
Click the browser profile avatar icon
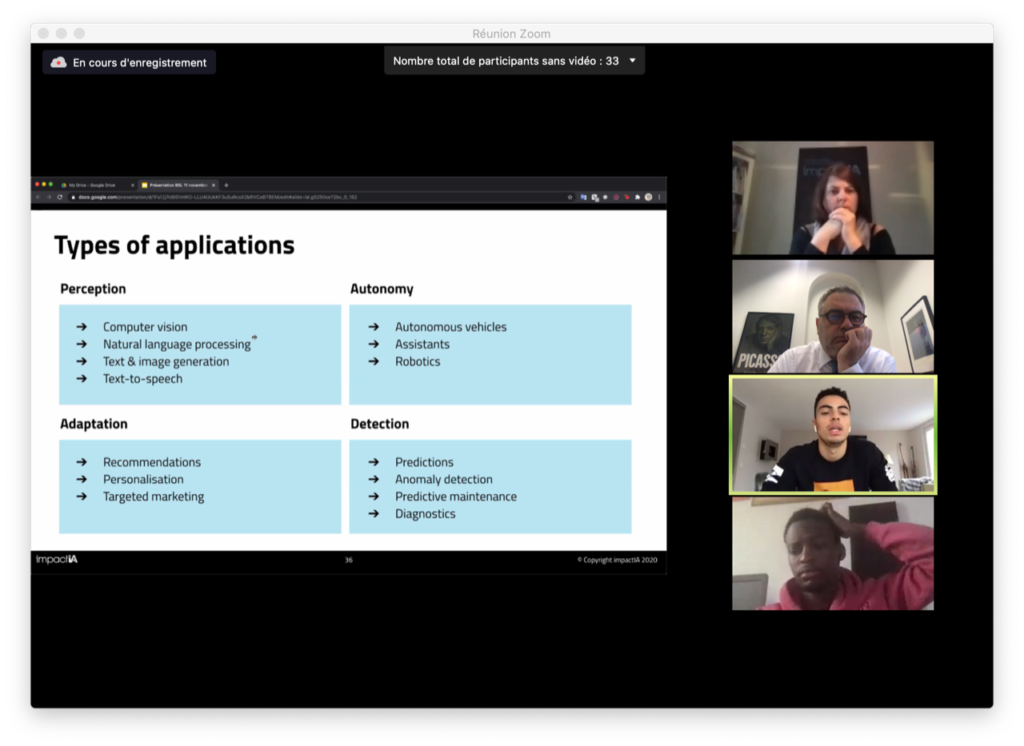click(x=648, y=197)
